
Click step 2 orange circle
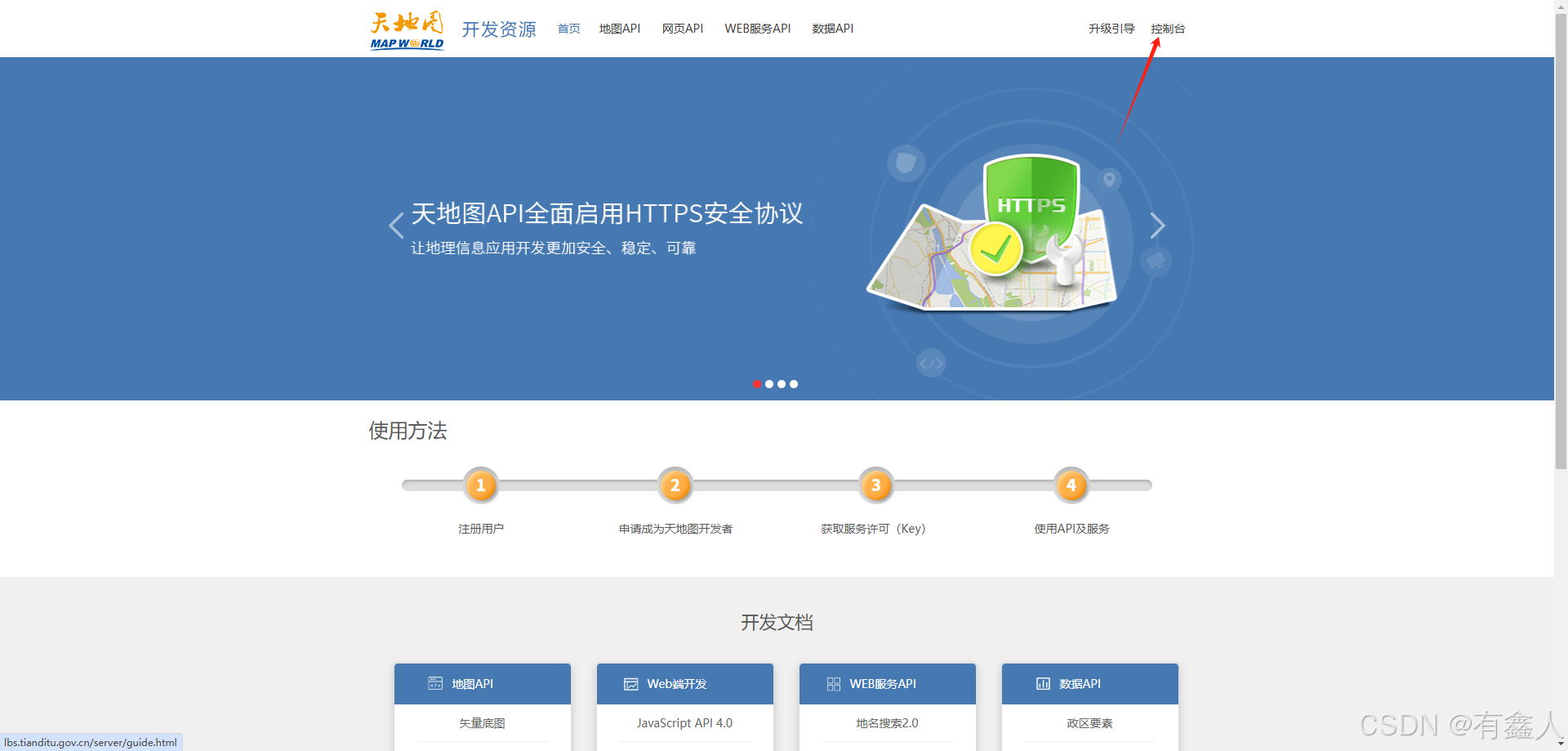[x=675, y=485]
